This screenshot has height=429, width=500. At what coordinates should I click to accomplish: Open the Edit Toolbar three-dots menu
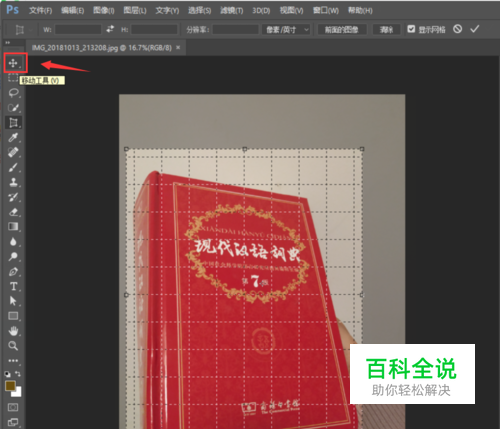pyautogui.click(x=13, y=360)
